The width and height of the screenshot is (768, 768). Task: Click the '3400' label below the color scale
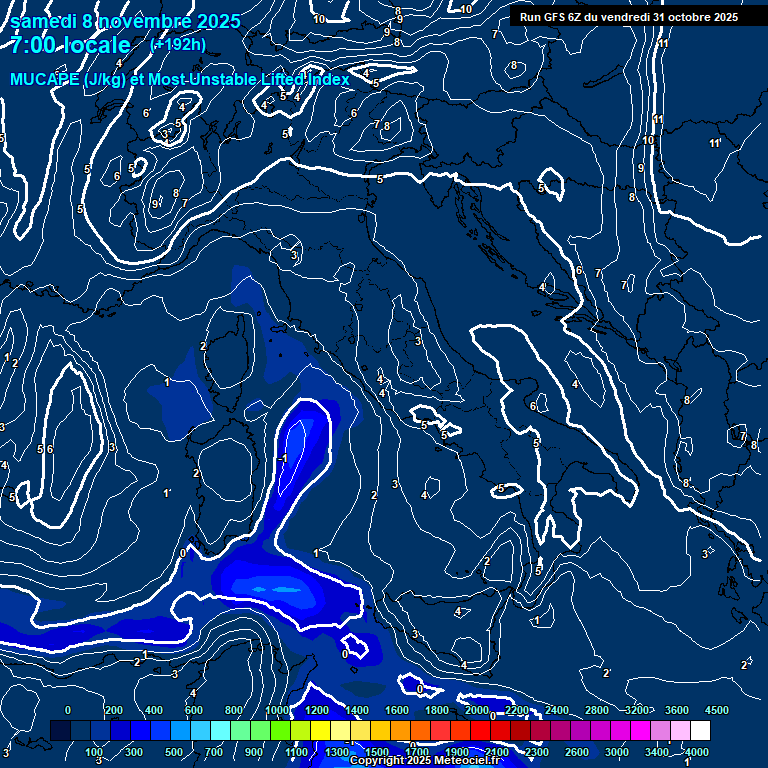pos(657,752)
